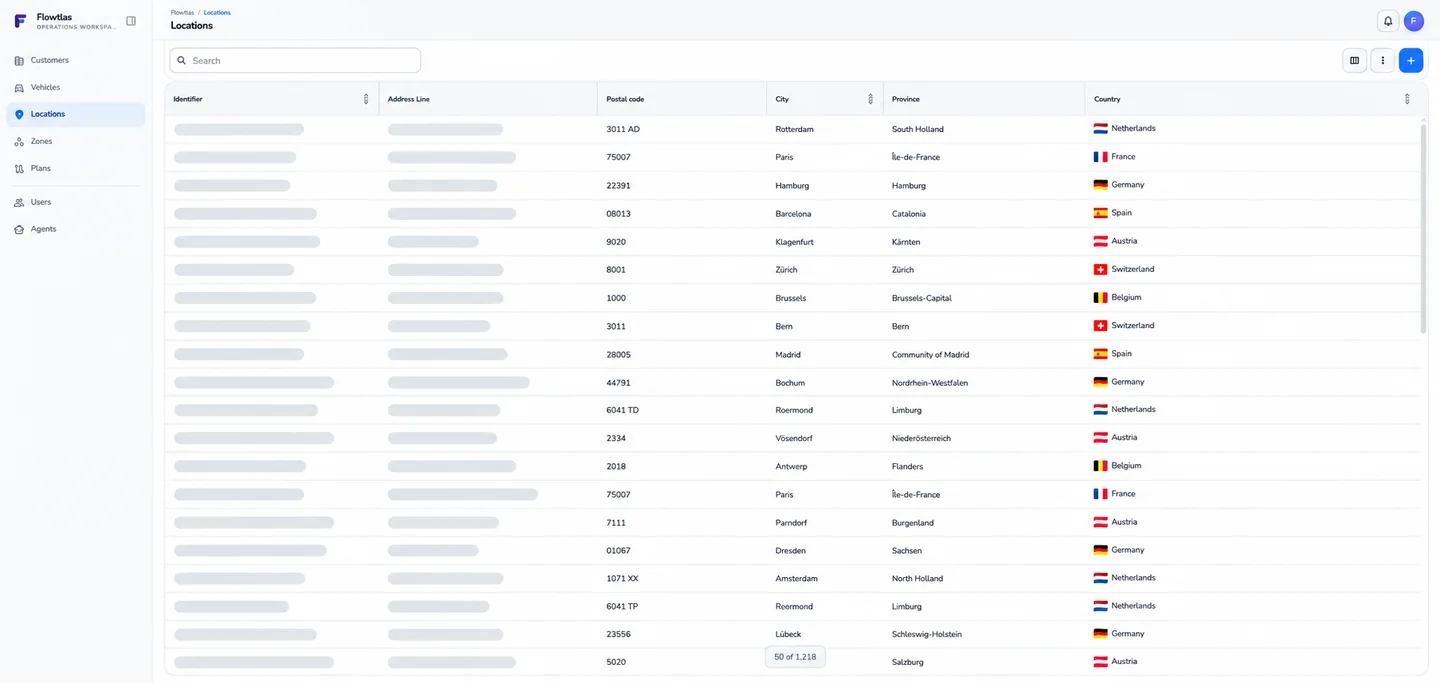This screenshot has width=1440, height=683.
Task: Click the Community of Madrid cell
Action: point(930,355)
